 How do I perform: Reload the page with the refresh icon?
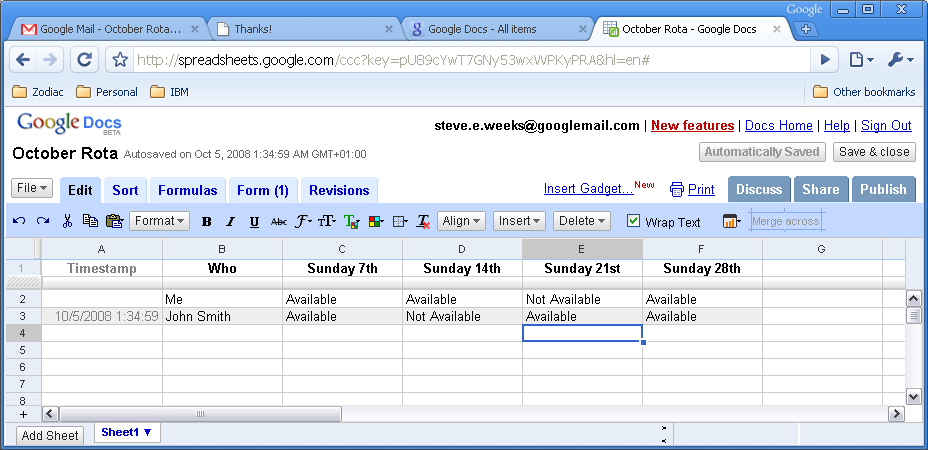(85, 59)
